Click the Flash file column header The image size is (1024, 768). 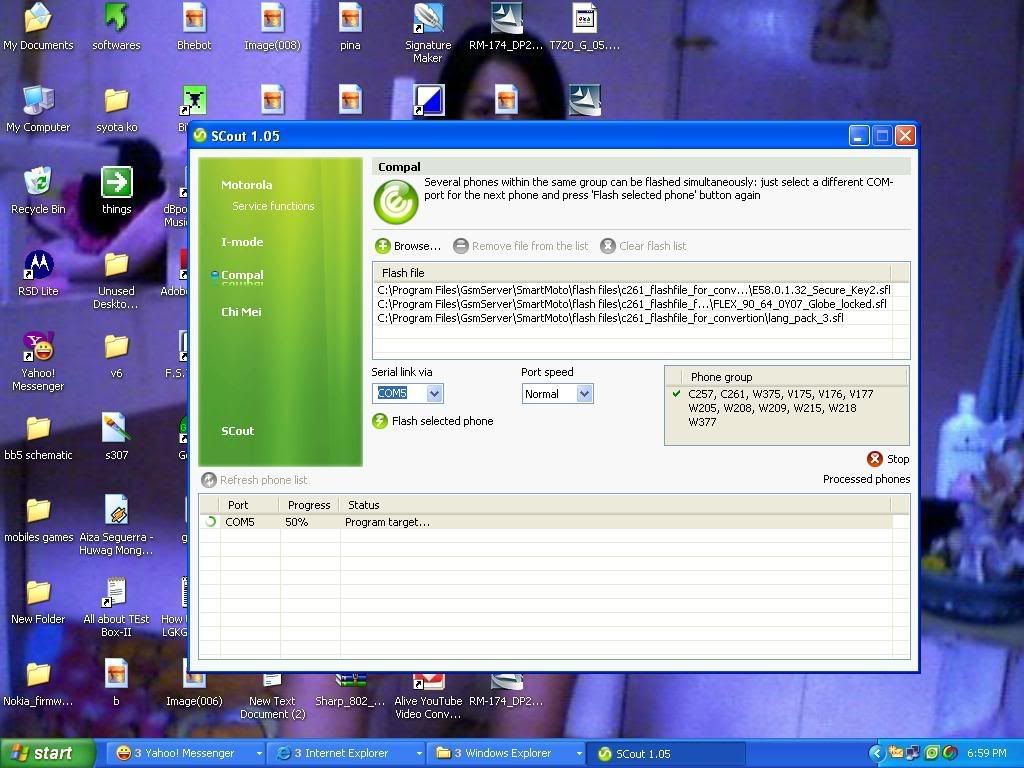pos(632,273)
